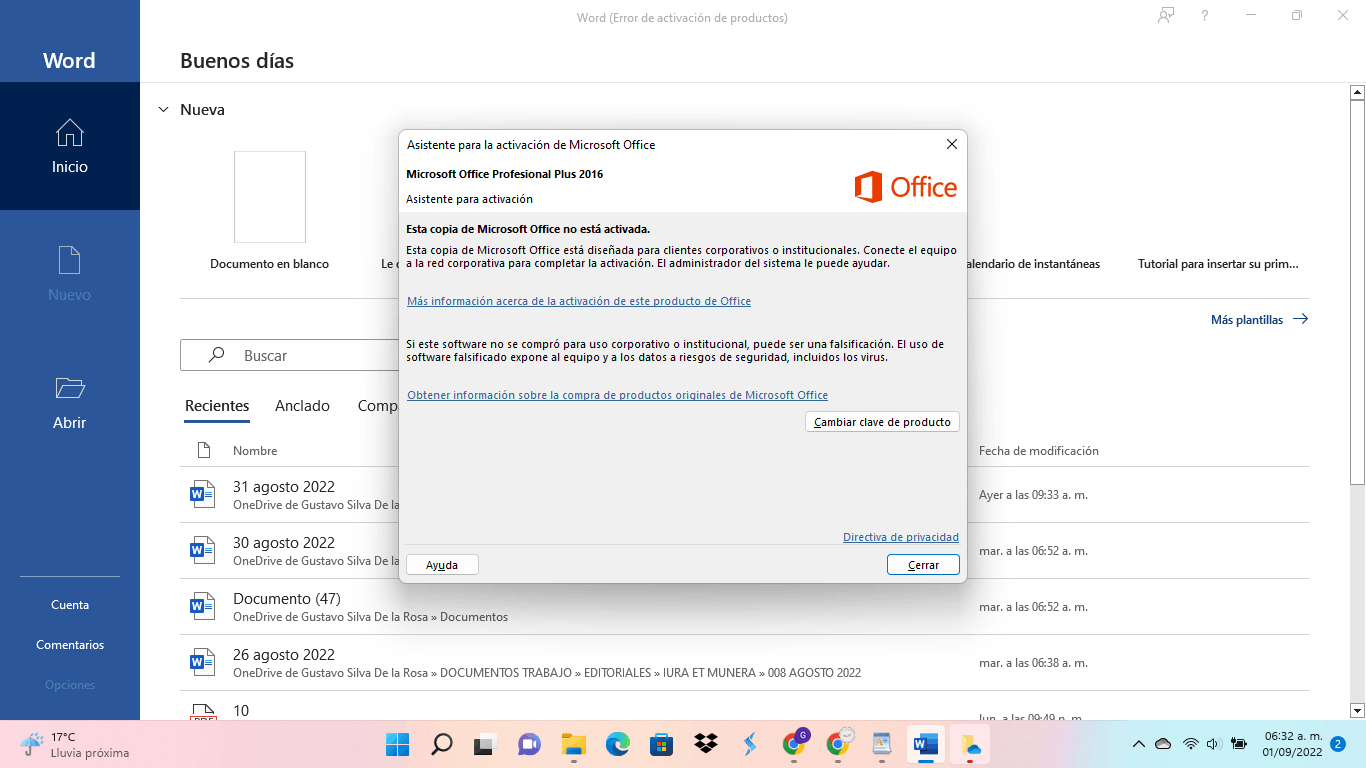The height and width of the screenshot is (768, 1366).
Task: Choose the Documento en blanco template thumbnail
Action: coord(270,197)
